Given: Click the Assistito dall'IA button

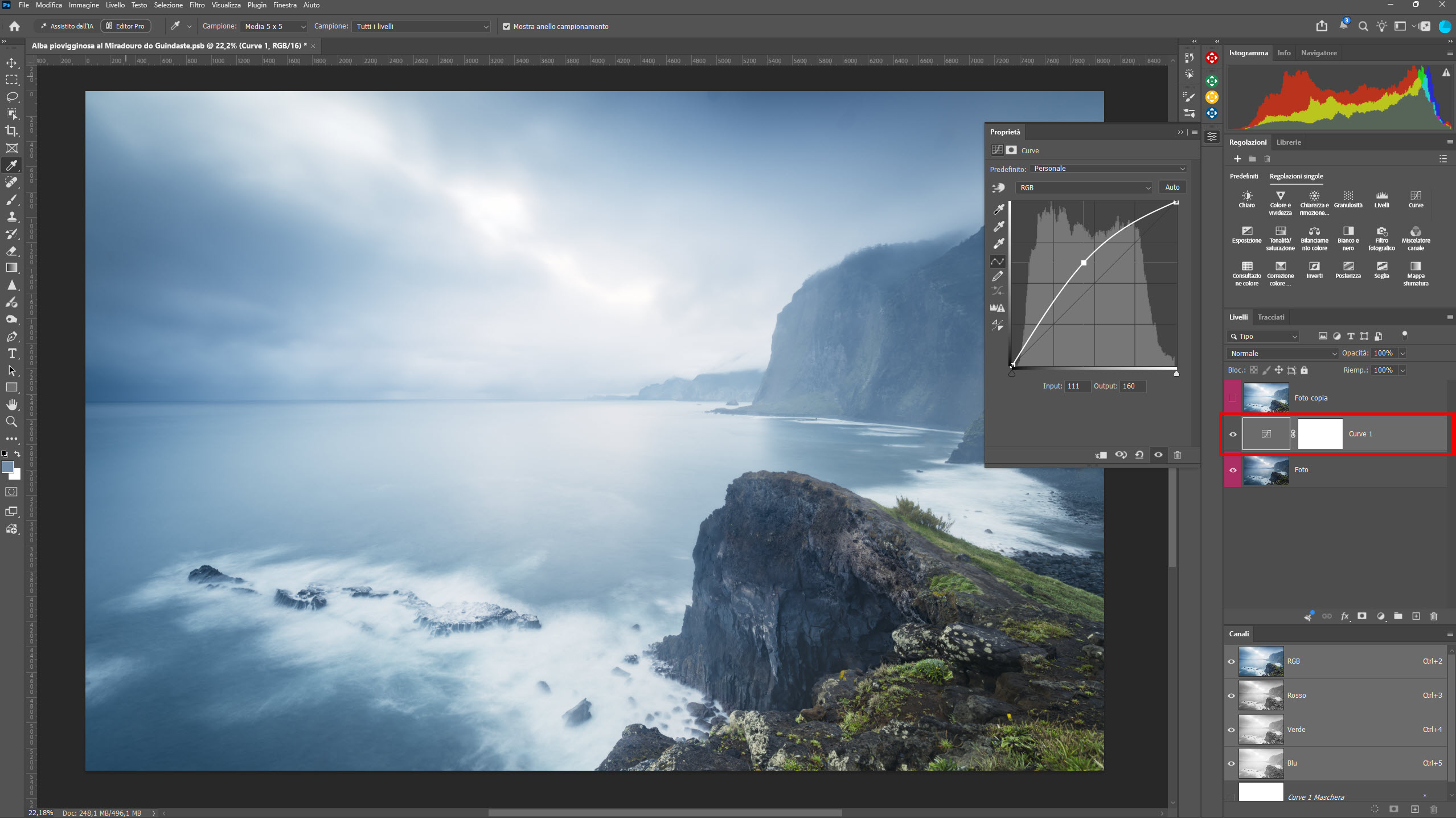Looking at the screenshot, I should (x=67, y=26).
